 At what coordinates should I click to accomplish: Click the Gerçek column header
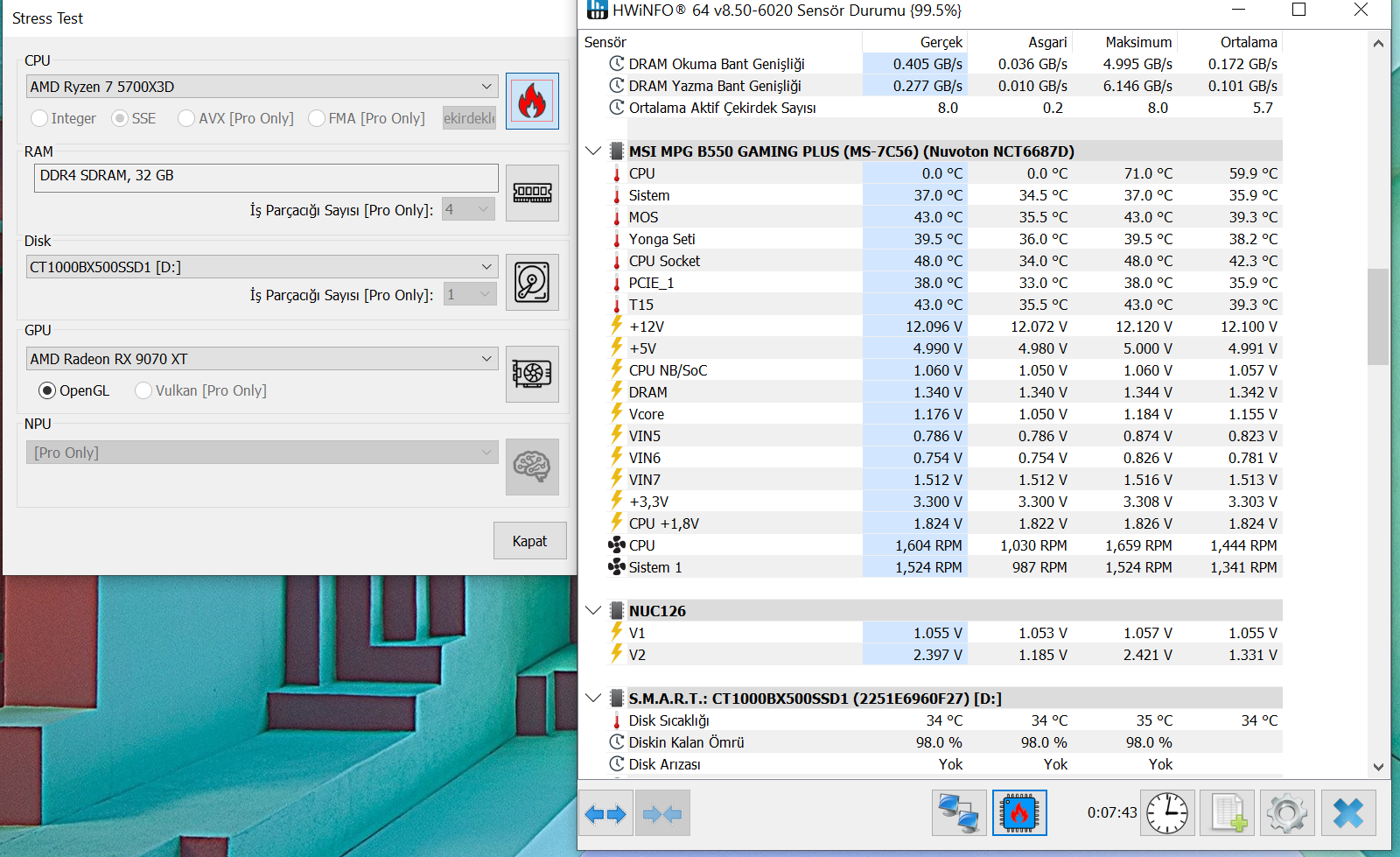[941, 42]
